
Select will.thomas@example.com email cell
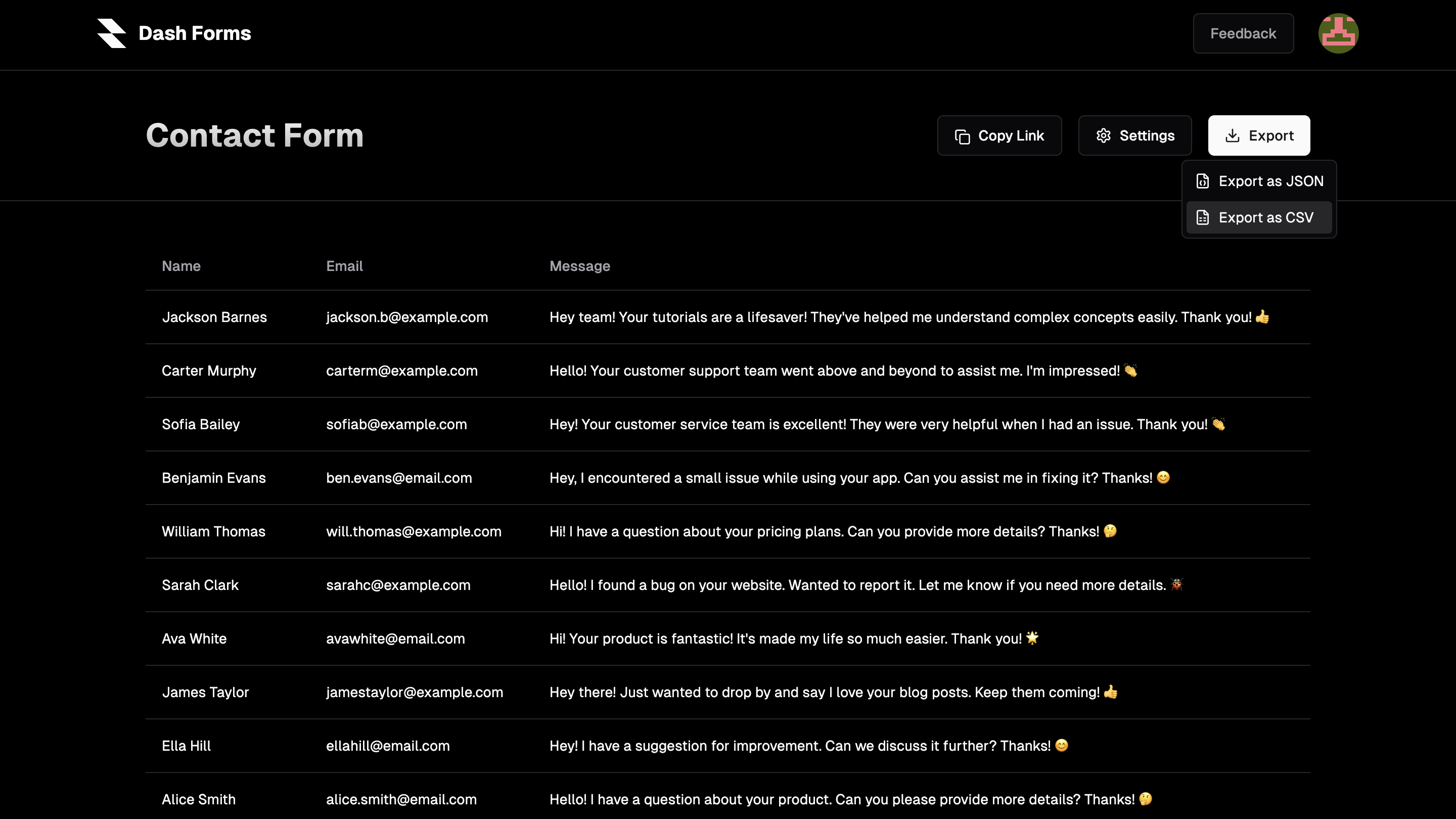click(414, 532)
